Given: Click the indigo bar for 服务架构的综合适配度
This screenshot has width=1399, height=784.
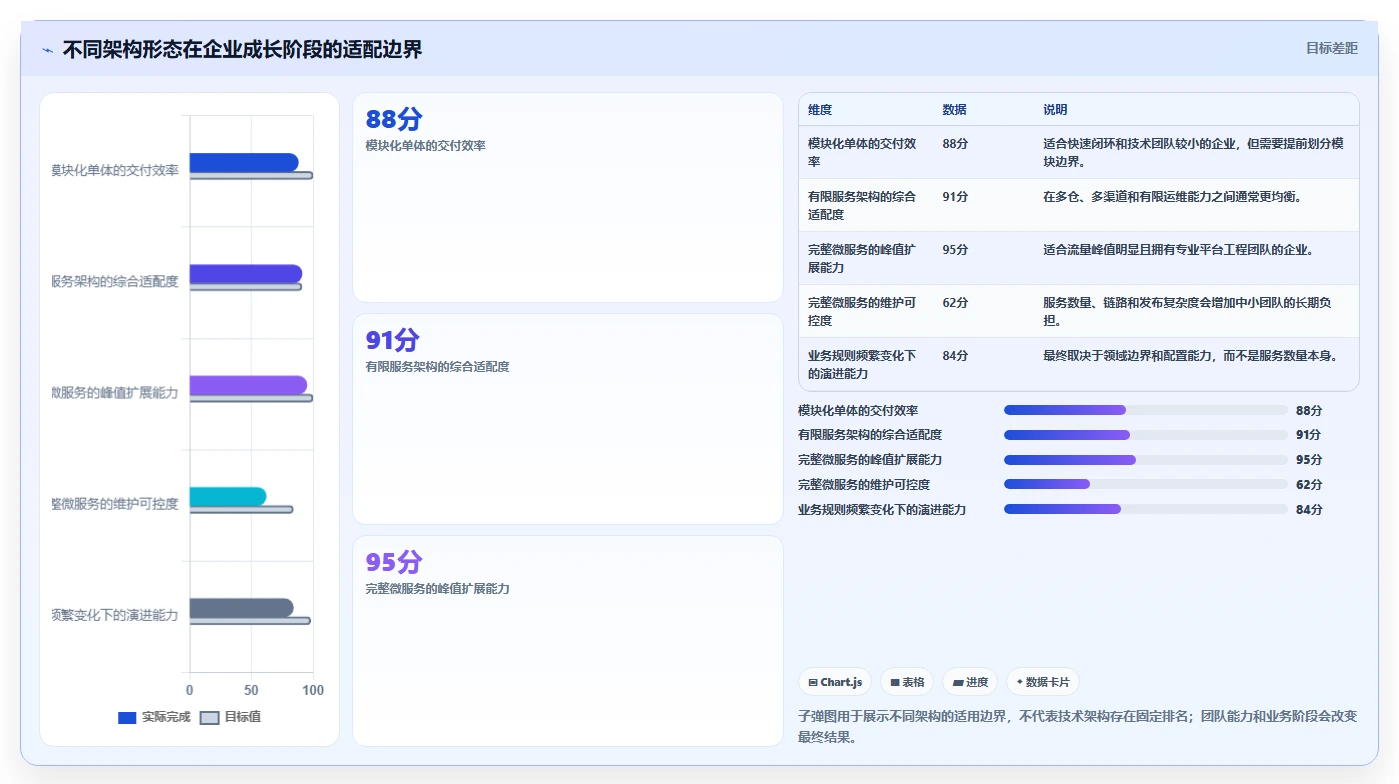Looking at the screenshot, I should point(246,274).
